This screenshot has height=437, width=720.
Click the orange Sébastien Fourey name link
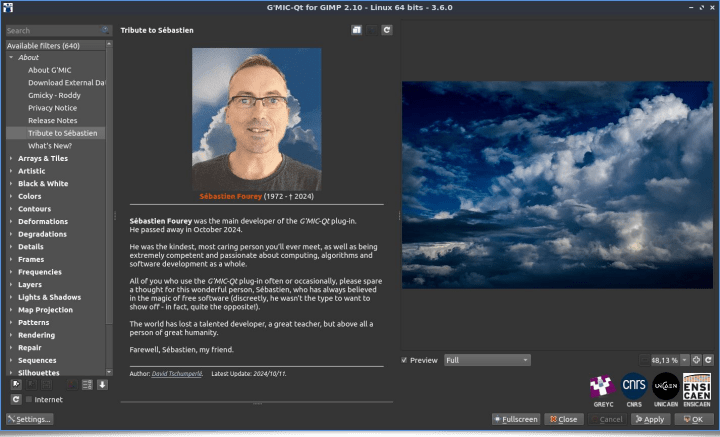[231, 196]
